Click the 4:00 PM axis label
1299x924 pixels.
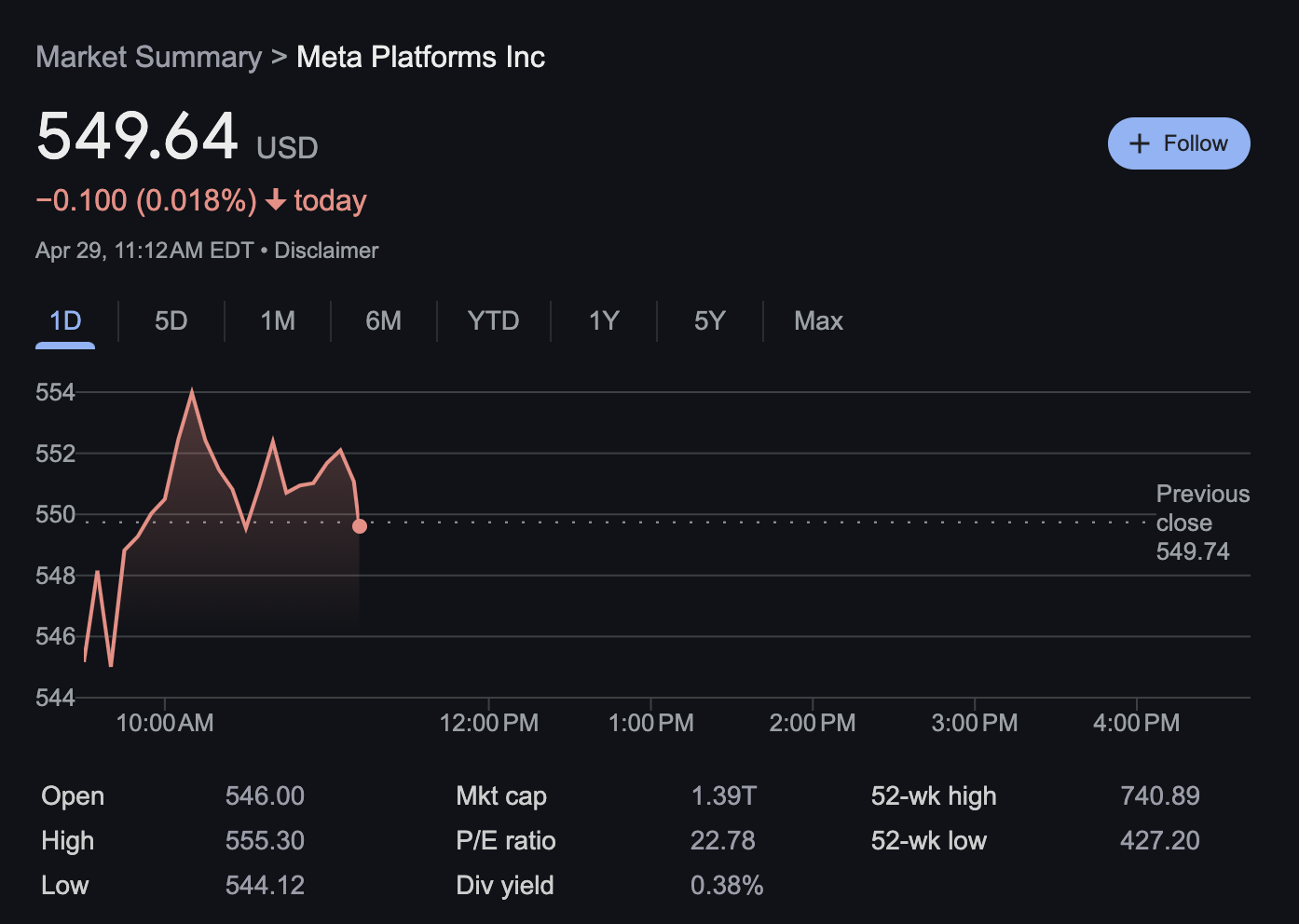click(x=1137, y=723)
